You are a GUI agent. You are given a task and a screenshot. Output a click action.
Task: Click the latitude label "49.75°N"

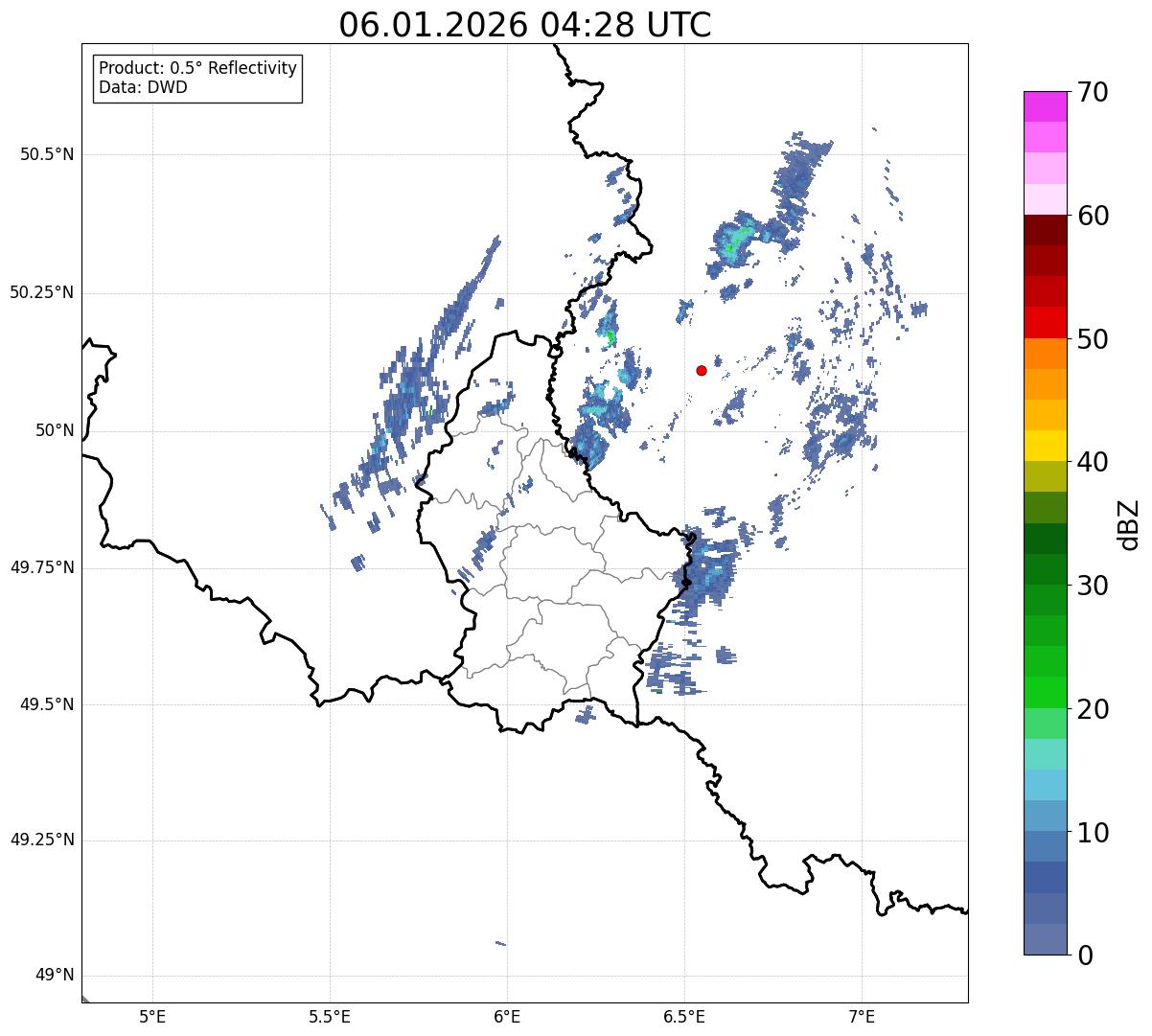pyautogui.click(x=42, y=567)
